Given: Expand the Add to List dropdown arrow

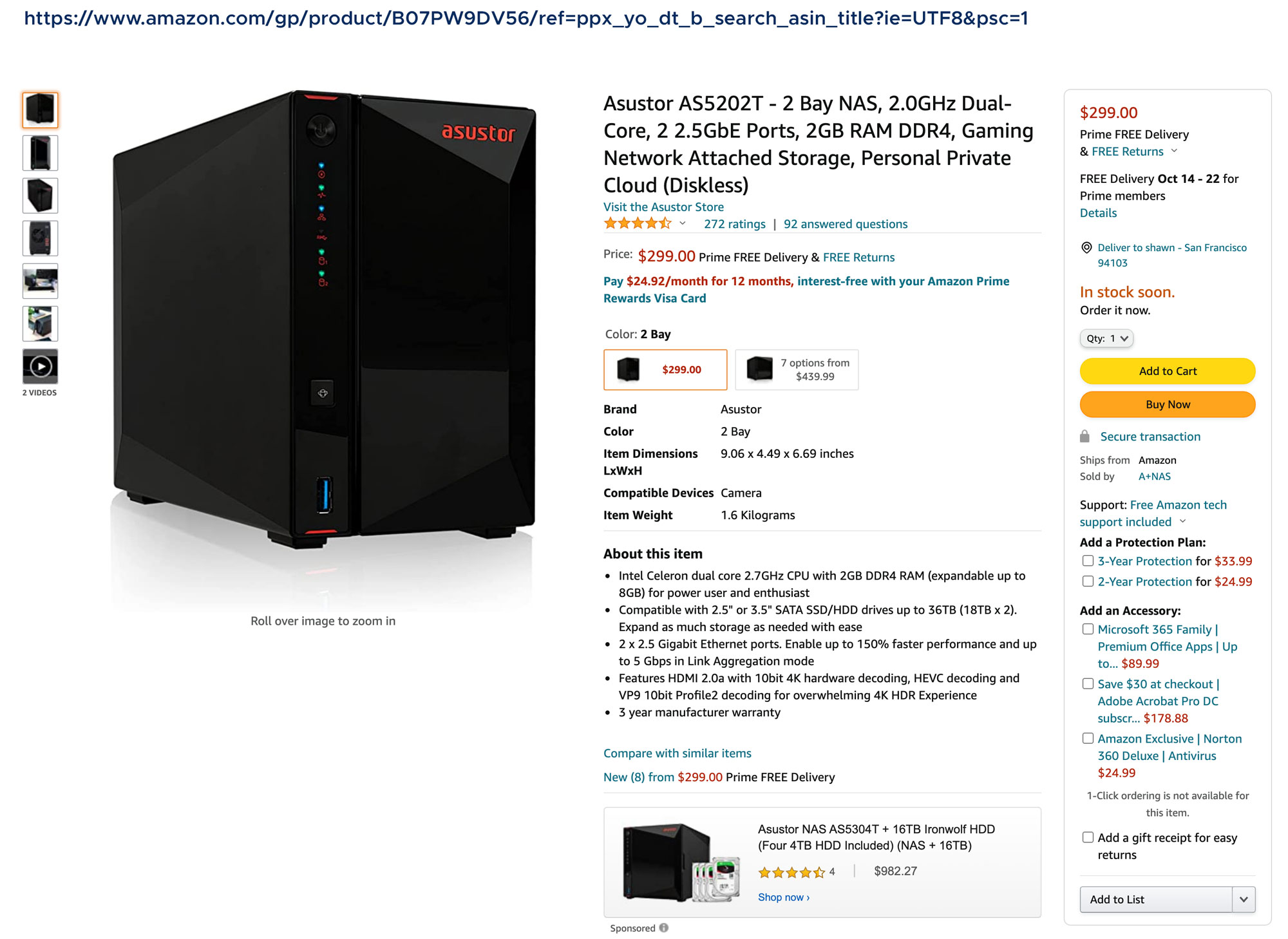Looking at the screenshot, I should (x=1244, y=899).
